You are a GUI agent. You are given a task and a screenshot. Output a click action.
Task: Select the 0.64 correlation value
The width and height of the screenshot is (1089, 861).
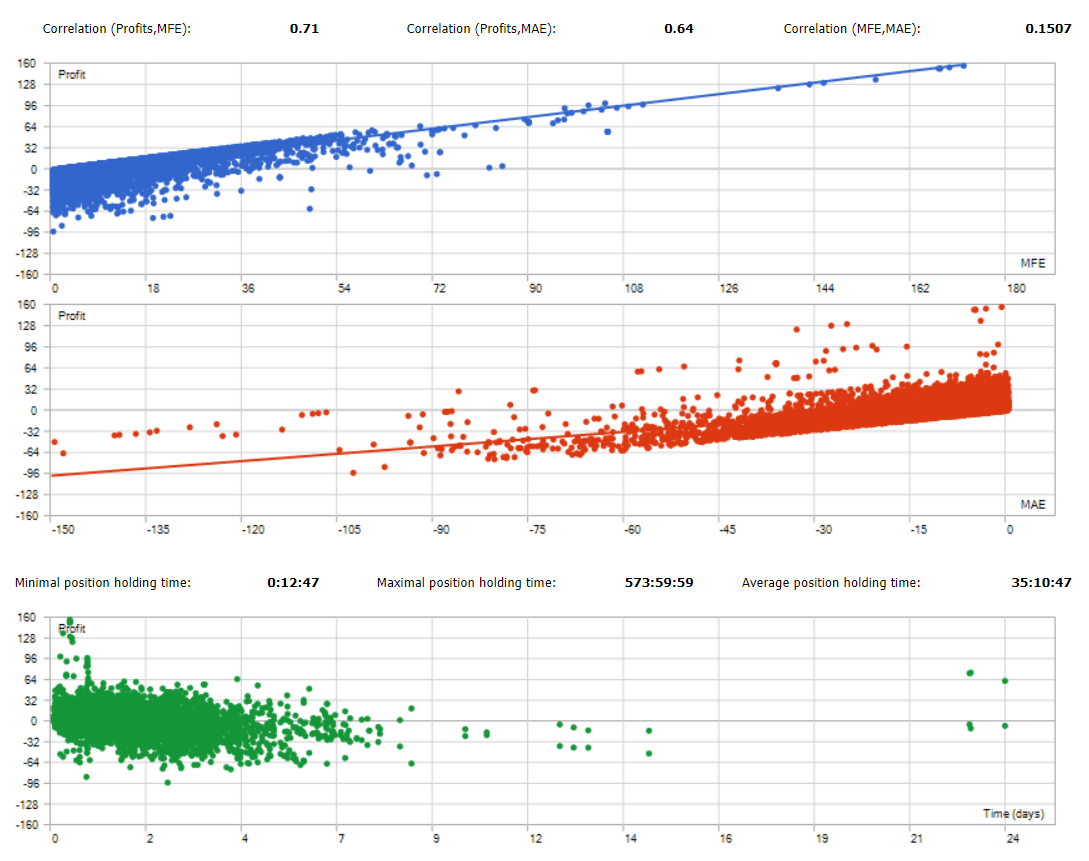click(x=678, y=29)
